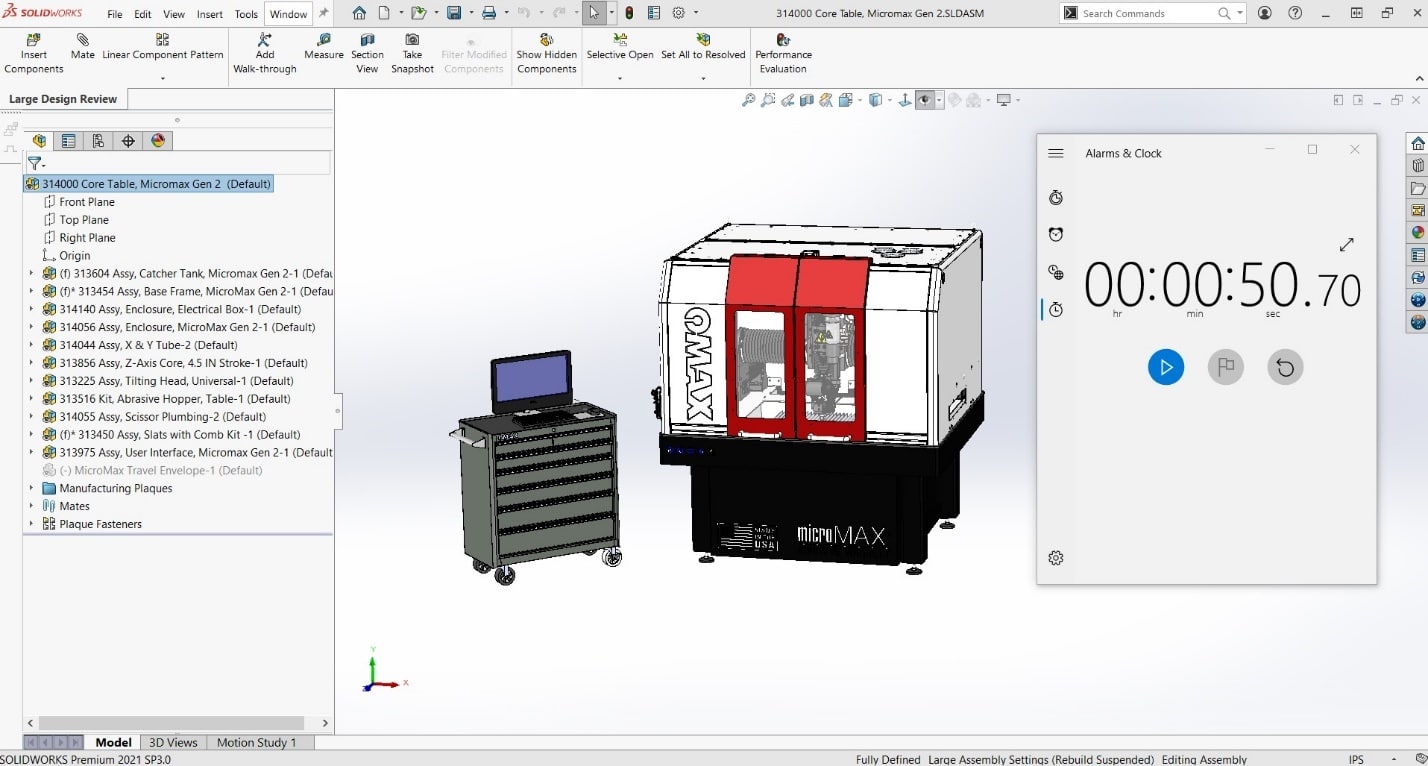Select the Mate tool
The width and height of the screenshot is (1428, 766).
[82, 47]
